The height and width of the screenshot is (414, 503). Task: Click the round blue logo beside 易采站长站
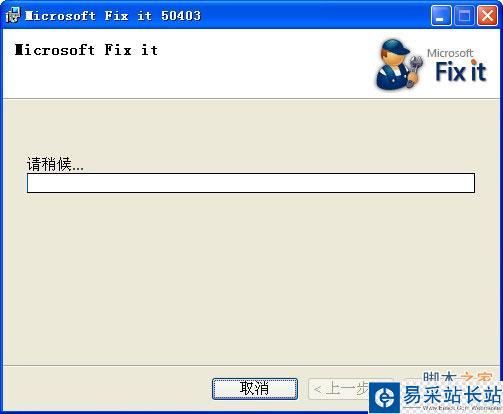tap(384, 397)
